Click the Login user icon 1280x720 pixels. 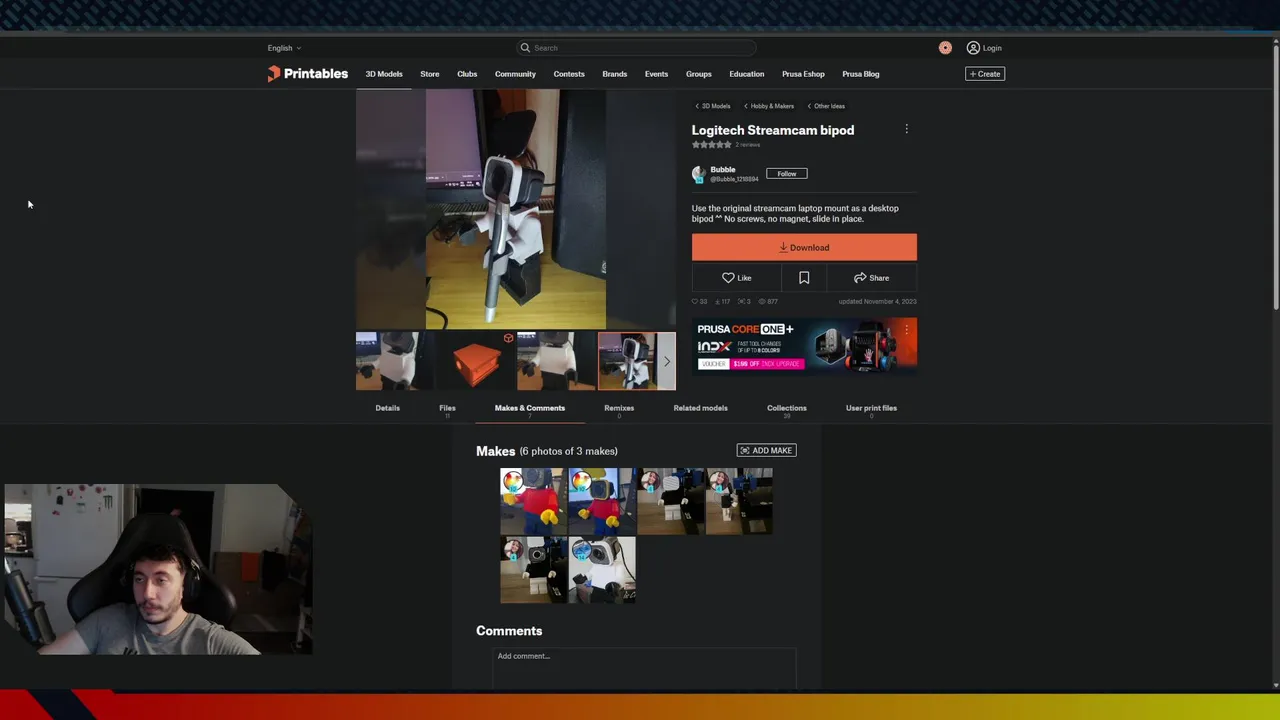pyautogui.click(x=973, y=48)
